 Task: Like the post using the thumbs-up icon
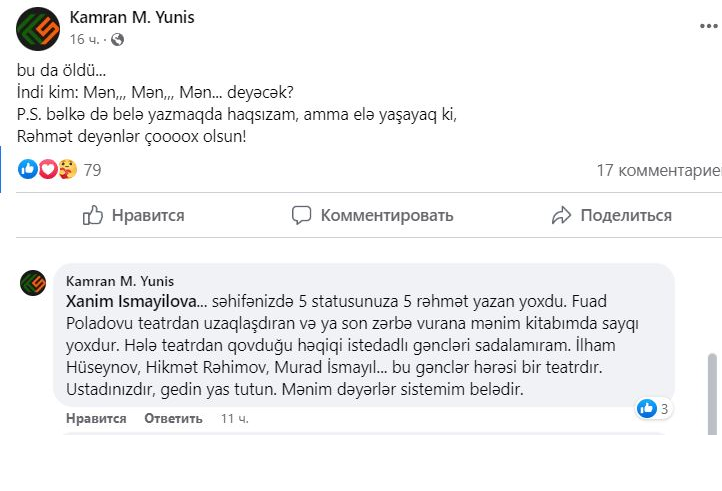tap(93, 215)
